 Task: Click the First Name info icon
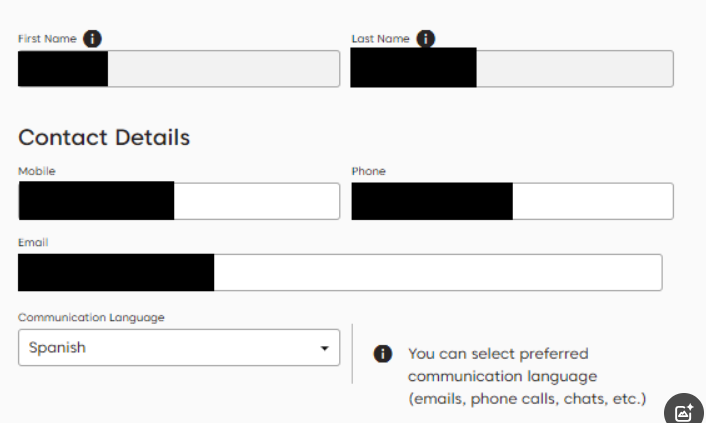[92, 39]
